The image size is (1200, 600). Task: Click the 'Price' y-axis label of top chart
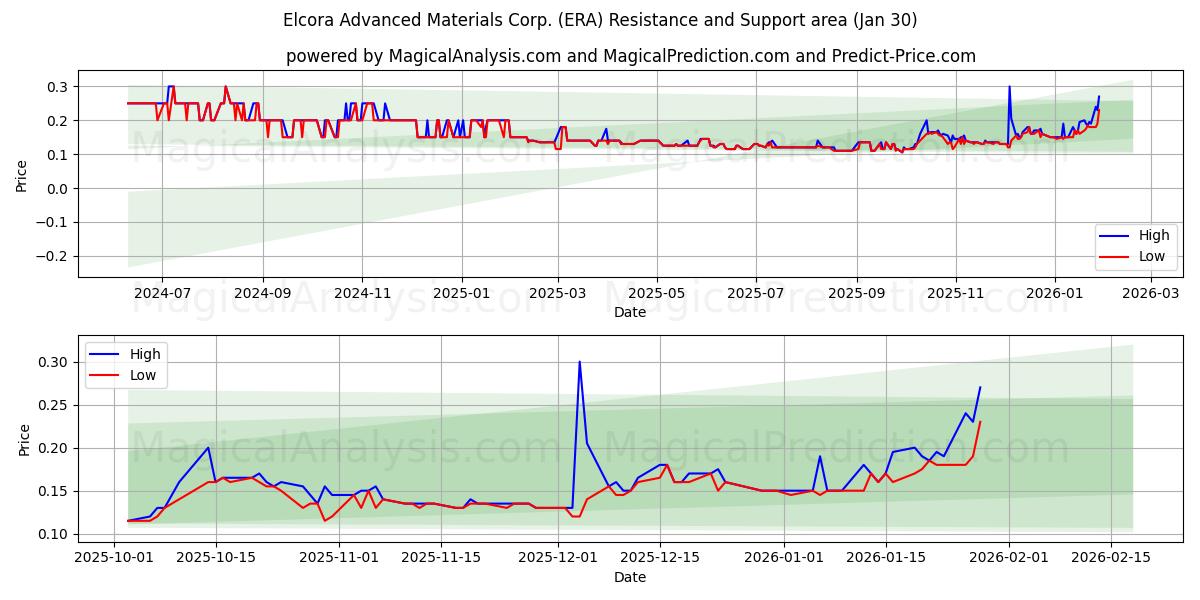tap(22, 176)
